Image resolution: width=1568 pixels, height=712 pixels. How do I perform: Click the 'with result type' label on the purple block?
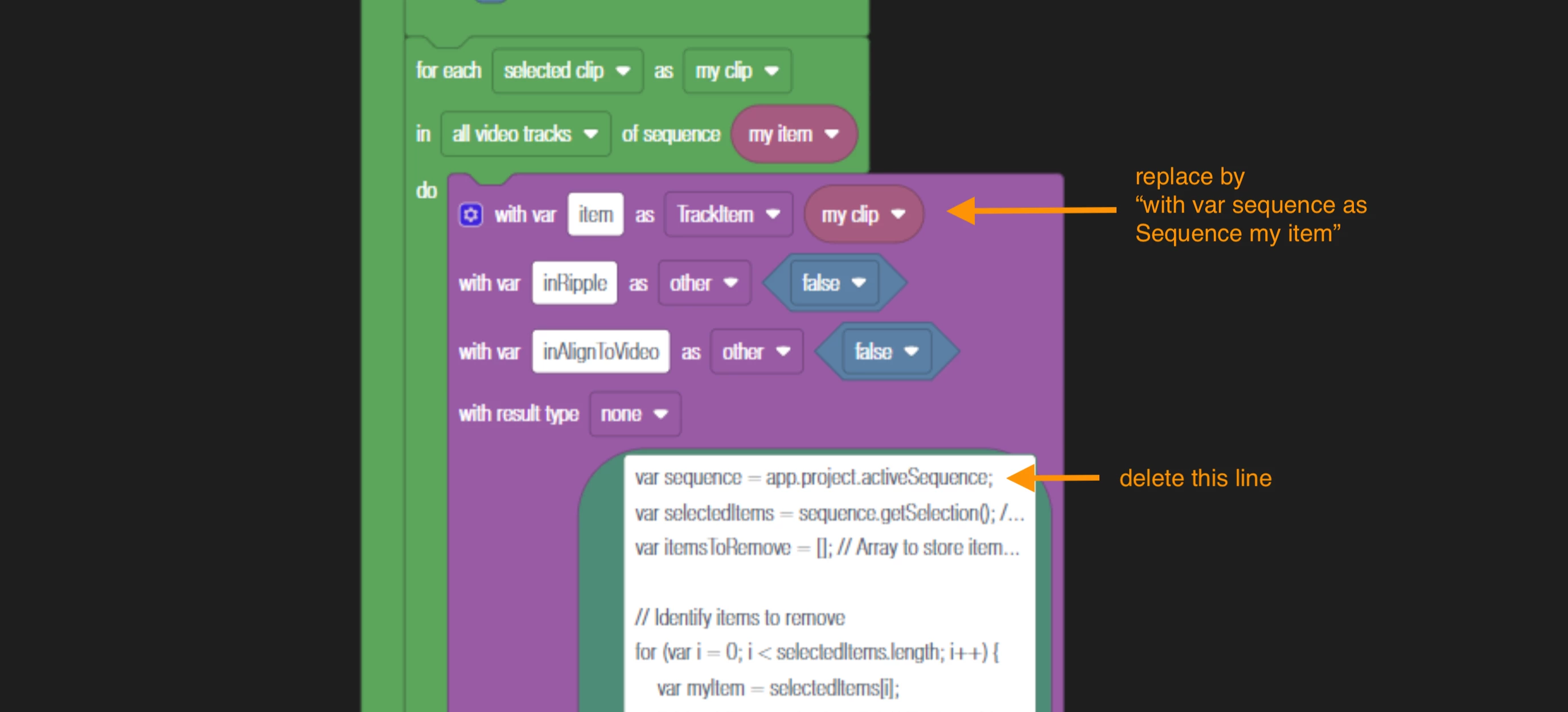pos(518,414)
